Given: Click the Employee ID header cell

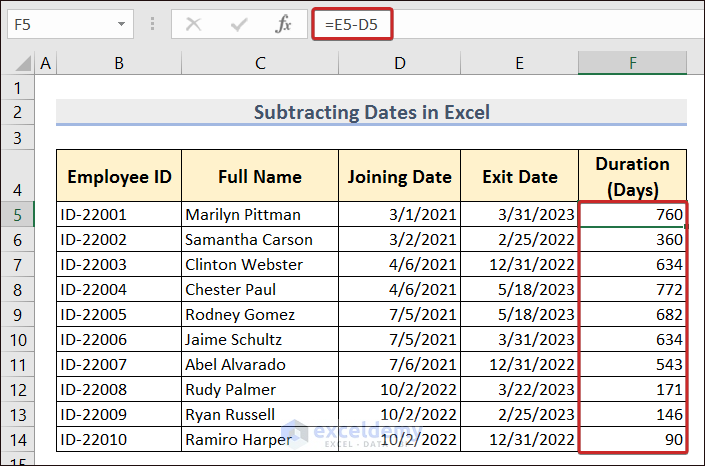Looking at the screenshot, I should [119, 177].
